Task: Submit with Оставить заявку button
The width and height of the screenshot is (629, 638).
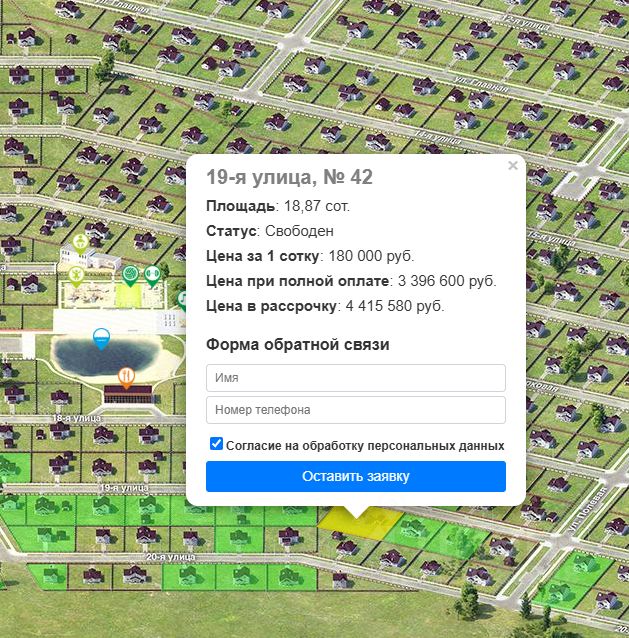Action: tap(356, 476)
